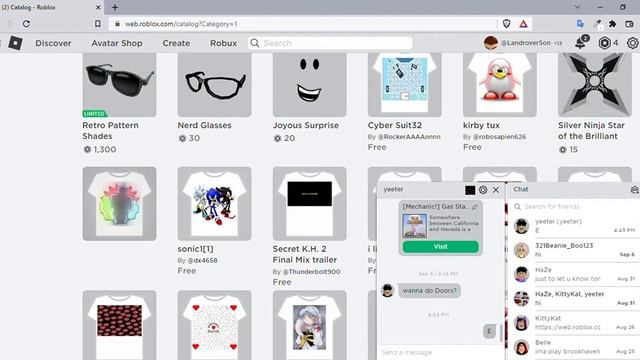Click the Chat panel header title
This screenshot has height=360, width=640.
click(x=520, y=189)
